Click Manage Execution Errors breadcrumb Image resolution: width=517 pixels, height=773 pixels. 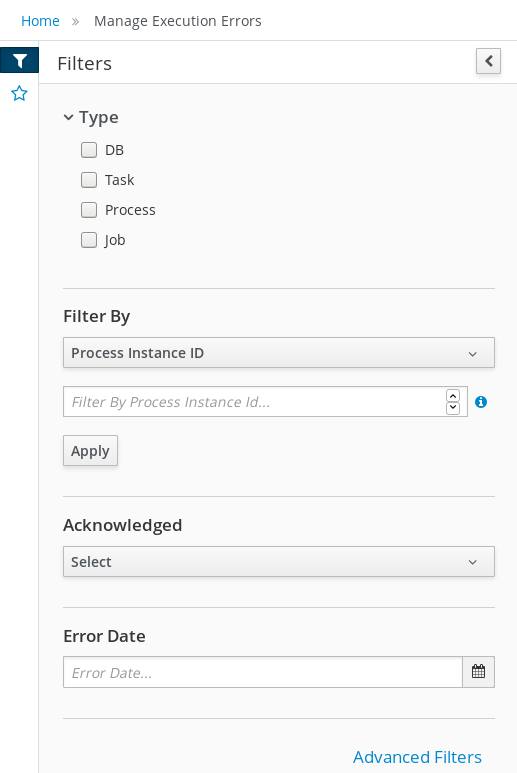(177, 21)
